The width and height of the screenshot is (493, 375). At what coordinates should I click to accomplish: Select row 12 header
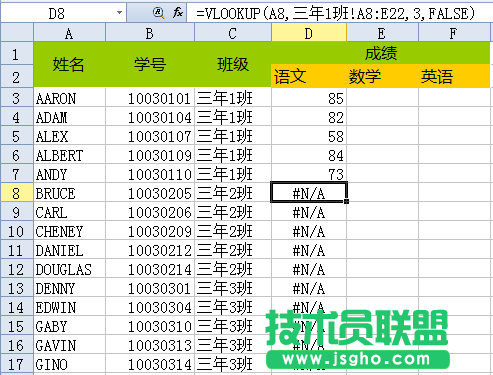[17, 269]
